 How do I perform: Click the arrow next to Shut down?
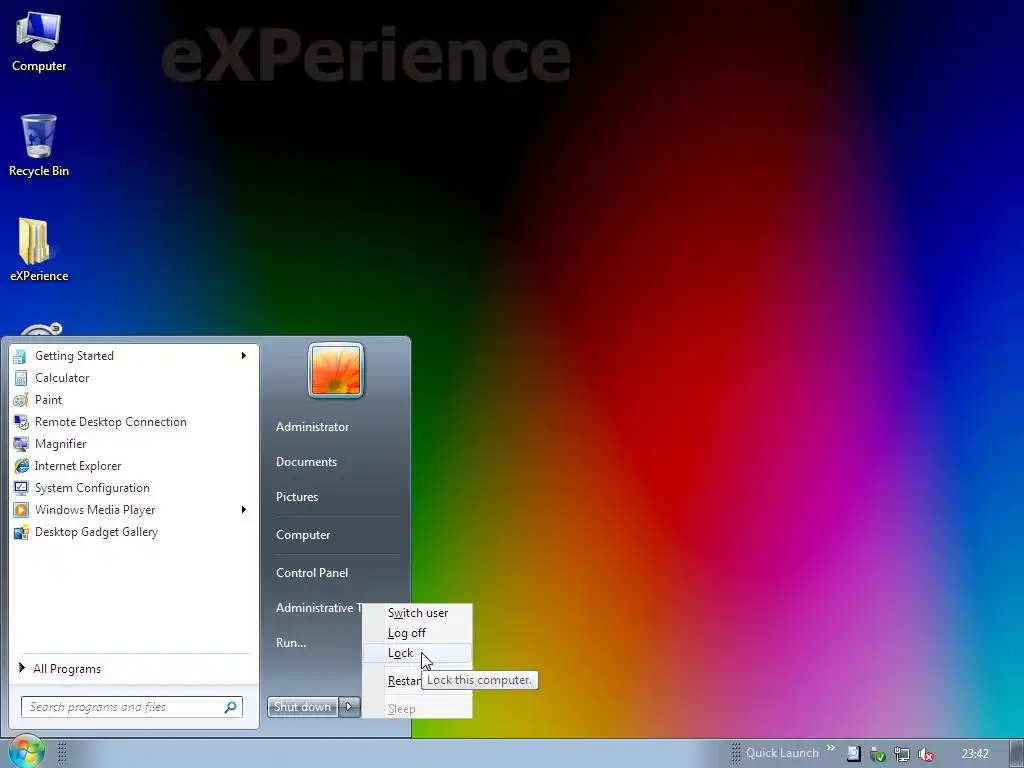[349, 707]
